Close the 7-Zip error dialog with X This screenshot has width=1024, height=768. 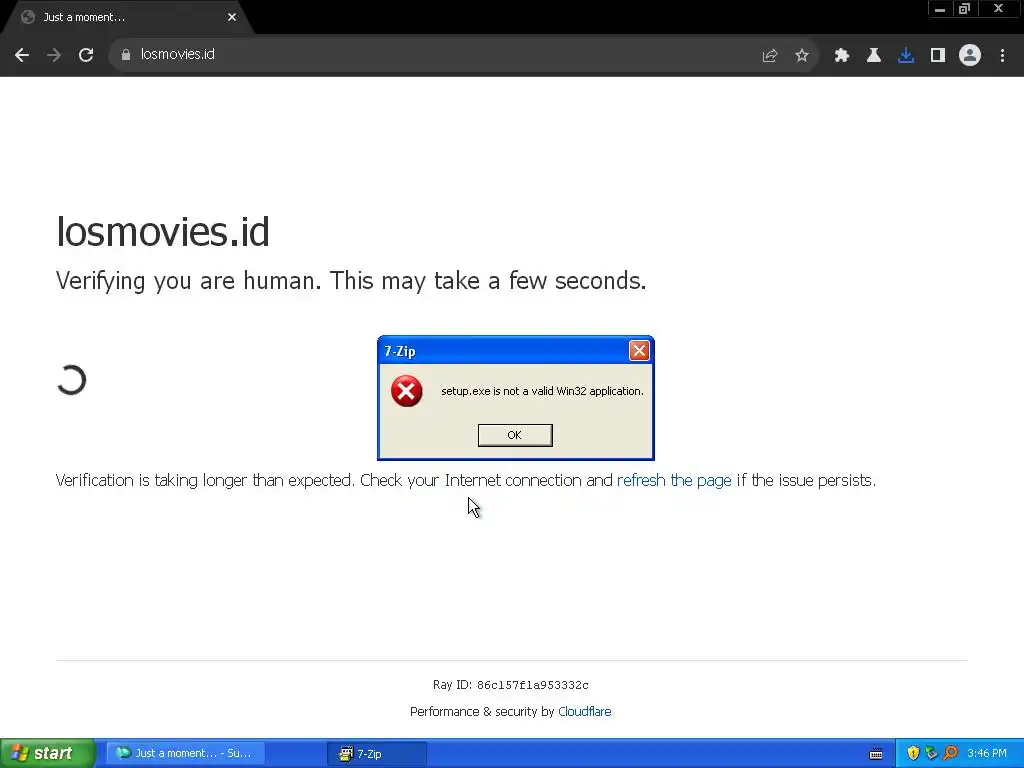coord(639,351)
